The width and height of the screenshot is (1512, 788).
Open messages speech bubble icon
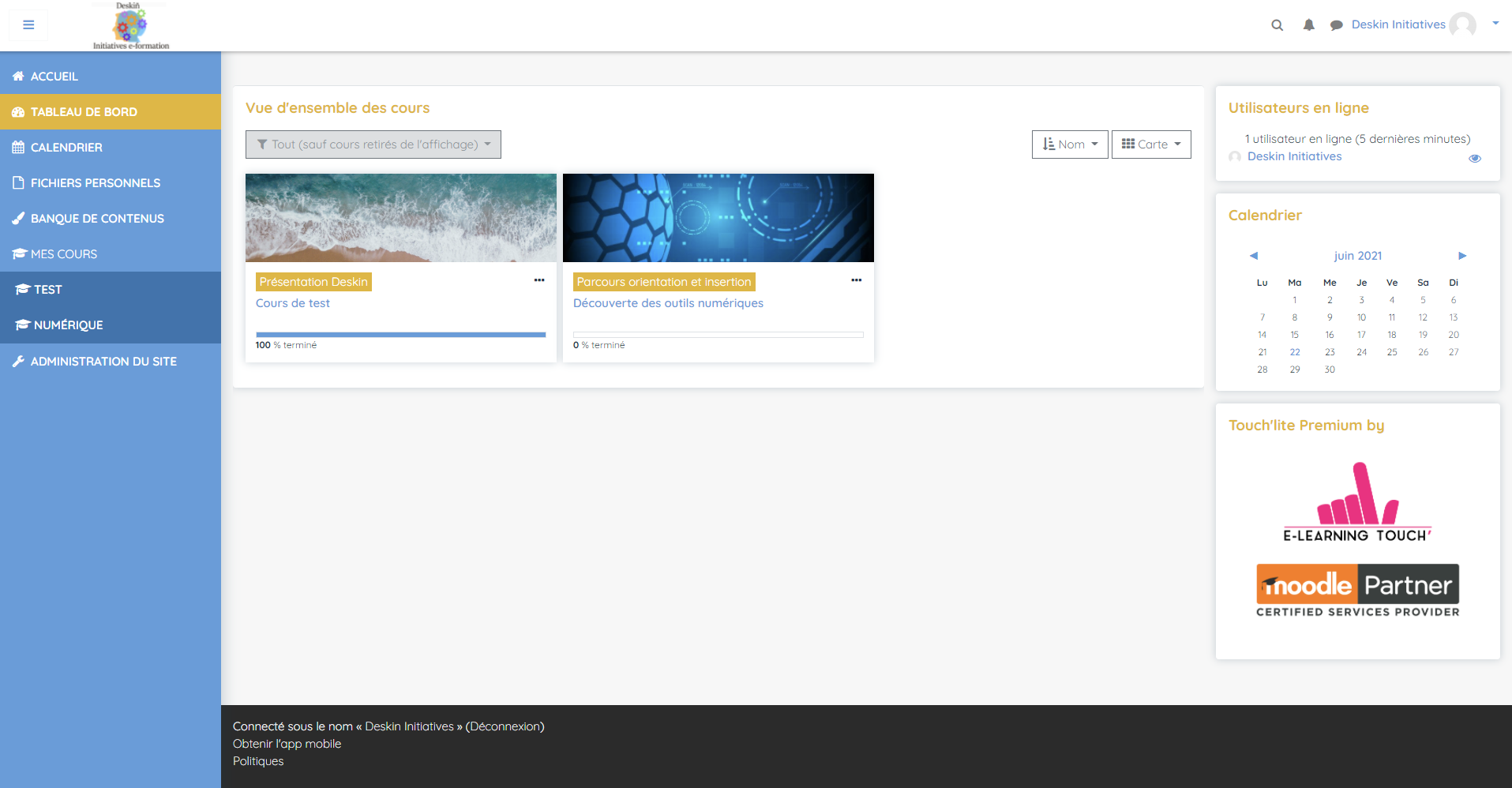click(x=1336, y=25)
